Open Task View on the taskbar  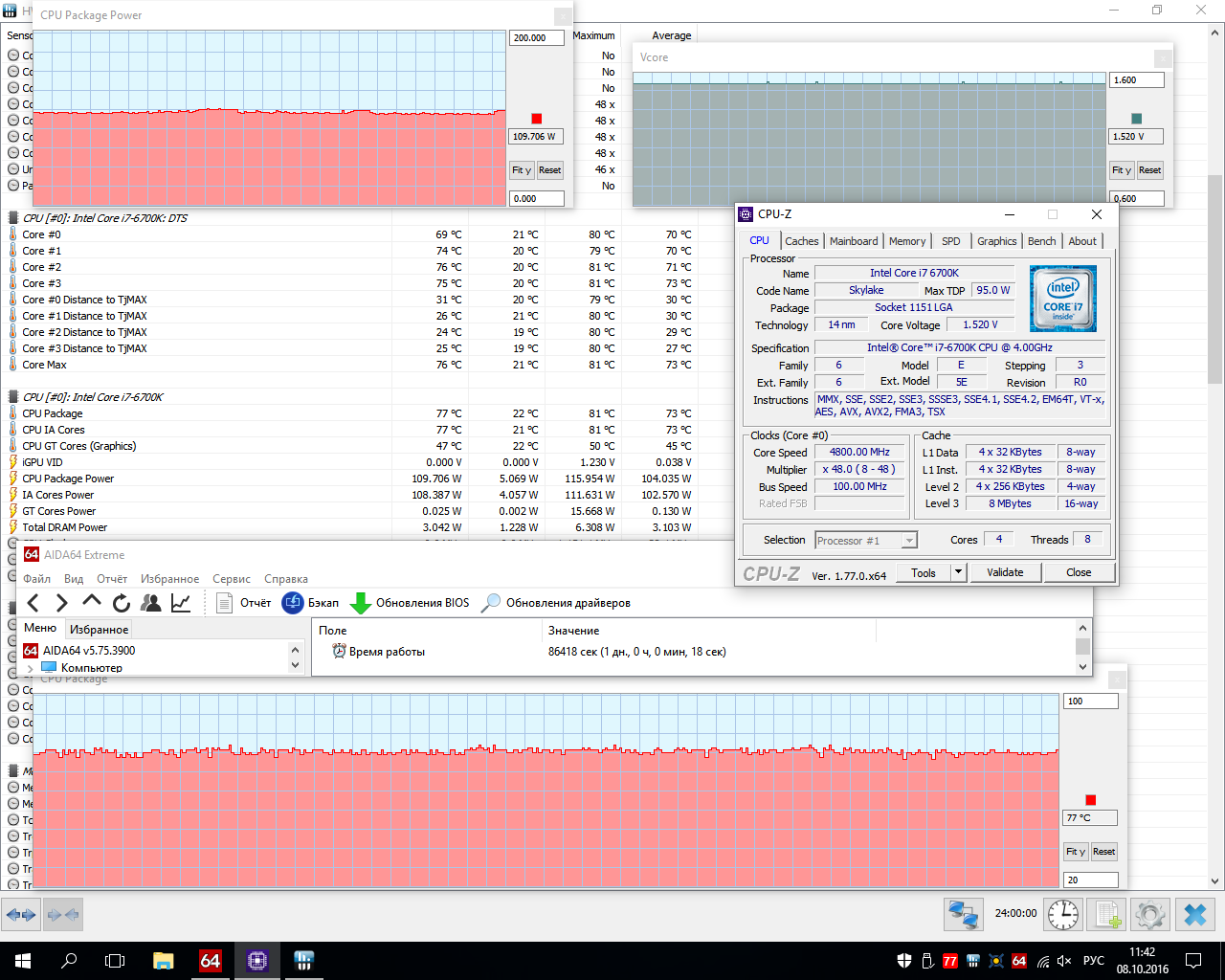click(x=115, y=961)
